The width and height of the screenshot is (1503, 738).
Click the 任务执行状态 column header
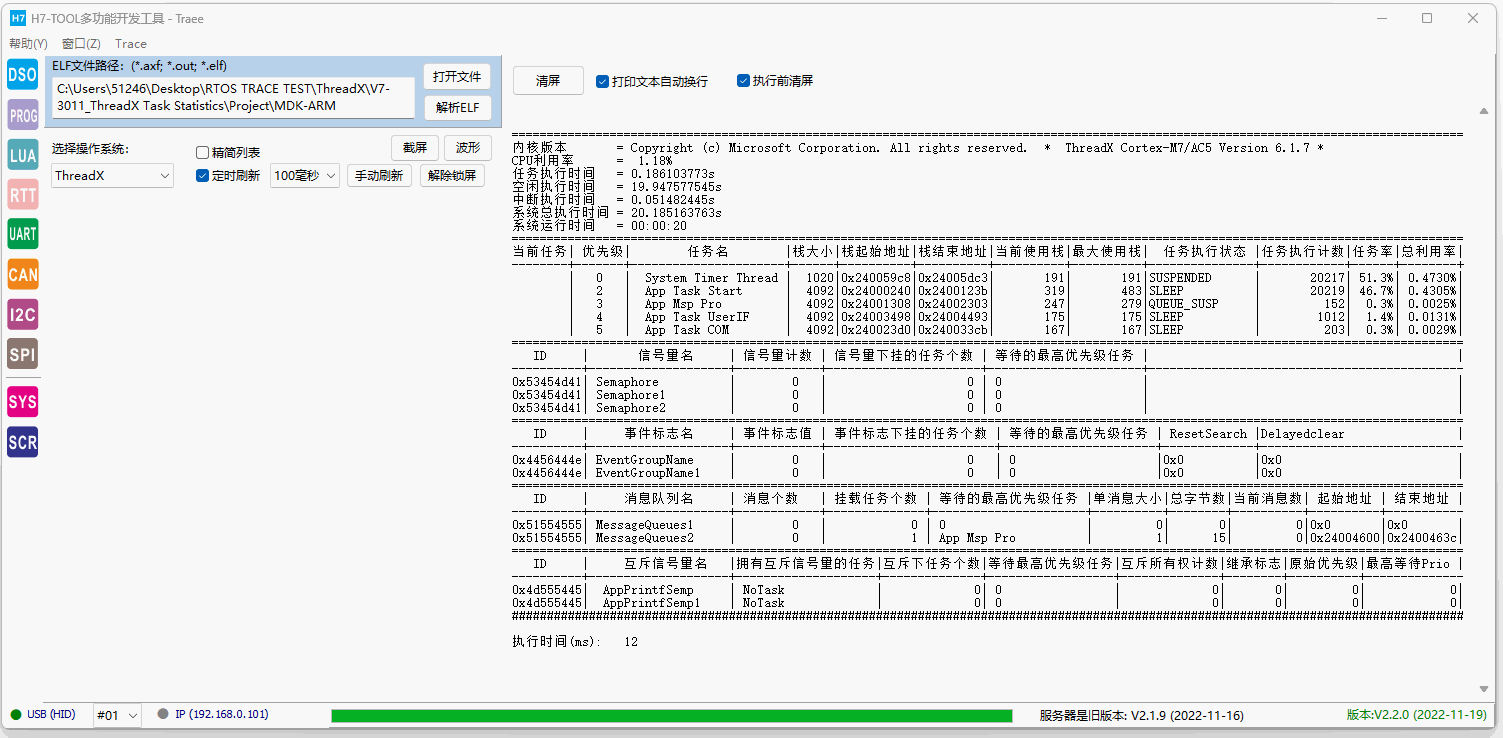pos(1205,252)
